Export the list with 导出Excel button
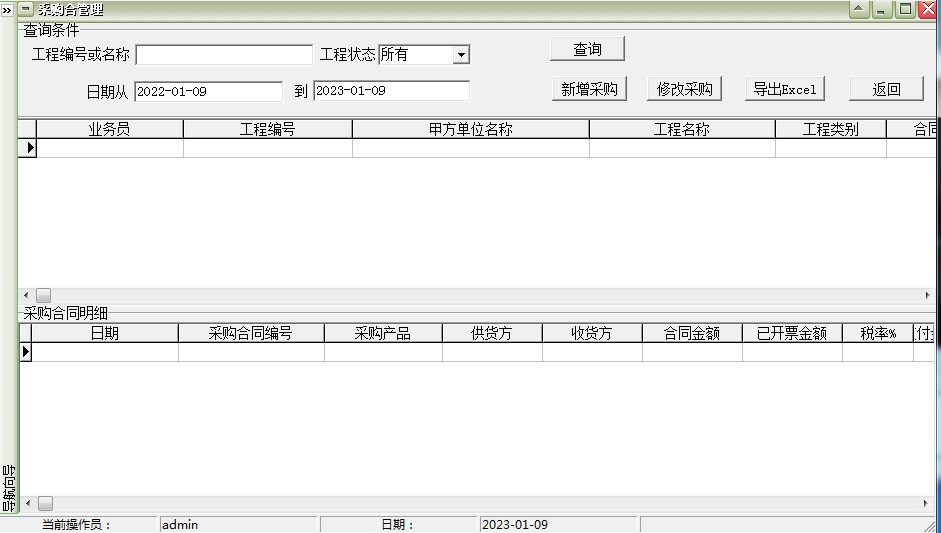Screen dimensions: 941x533 [x=785, y=89]
